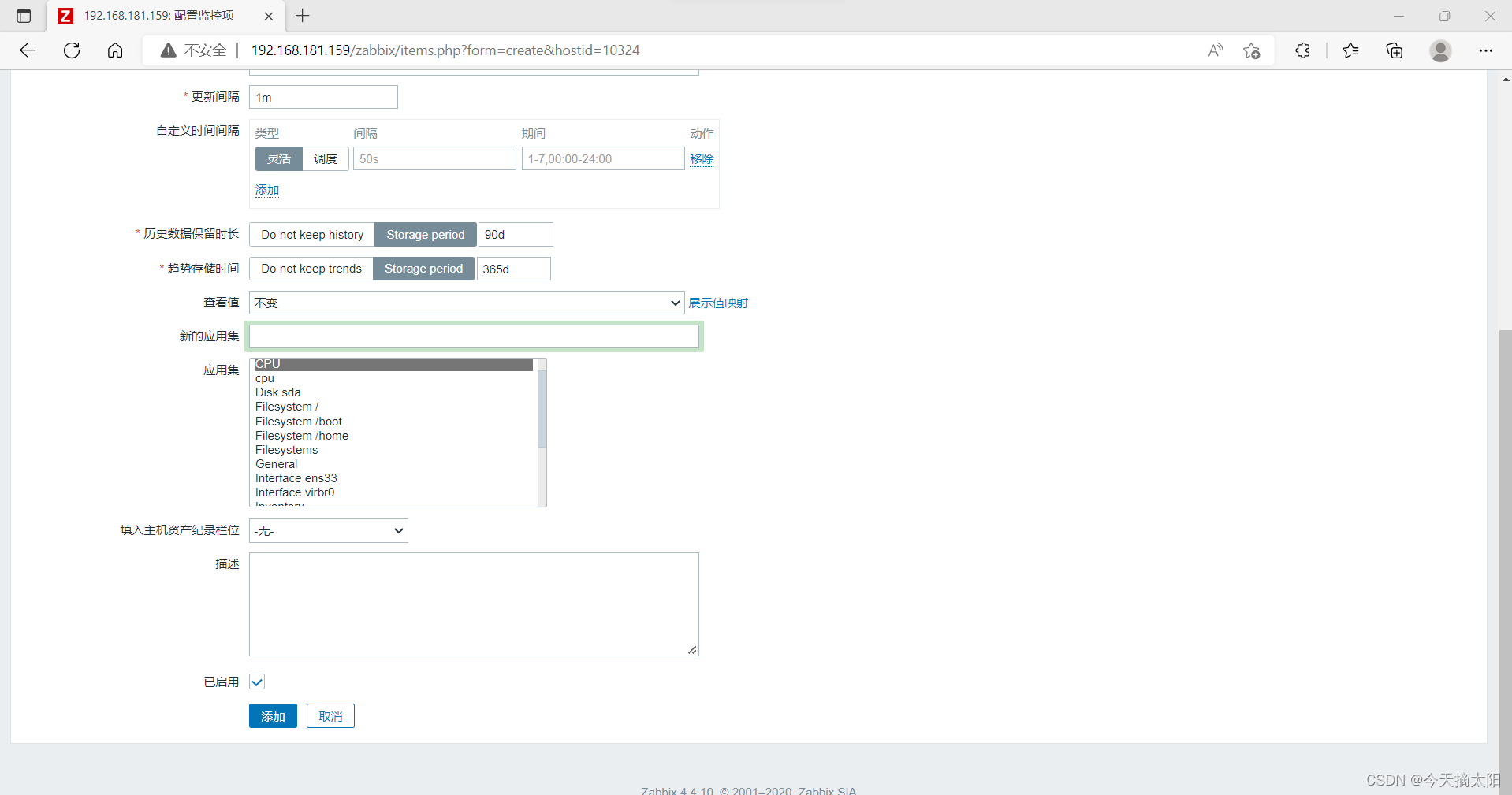Screen dimensions: 1512x795
Task: Select General application
Action: tap(393, 464)
